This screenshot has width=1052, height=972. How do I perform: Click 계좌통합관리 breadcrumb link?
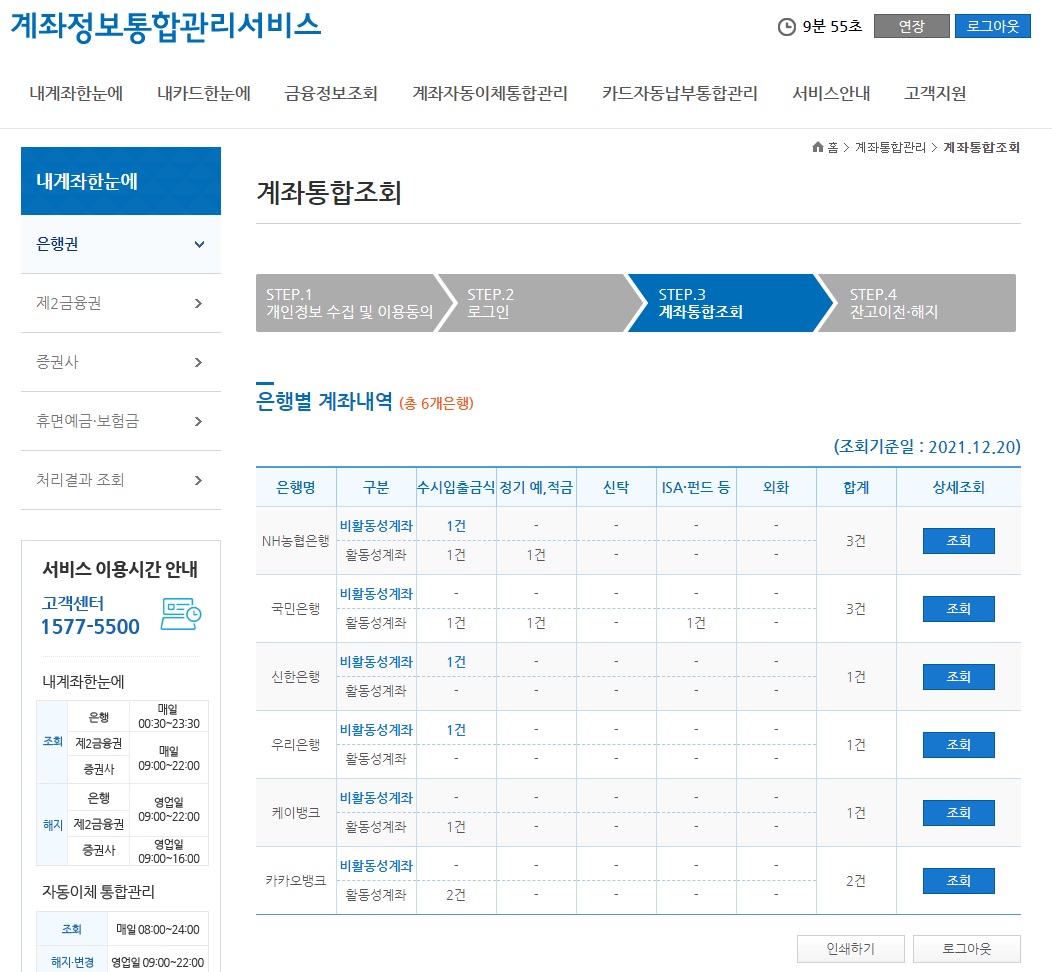coord(890,148)
